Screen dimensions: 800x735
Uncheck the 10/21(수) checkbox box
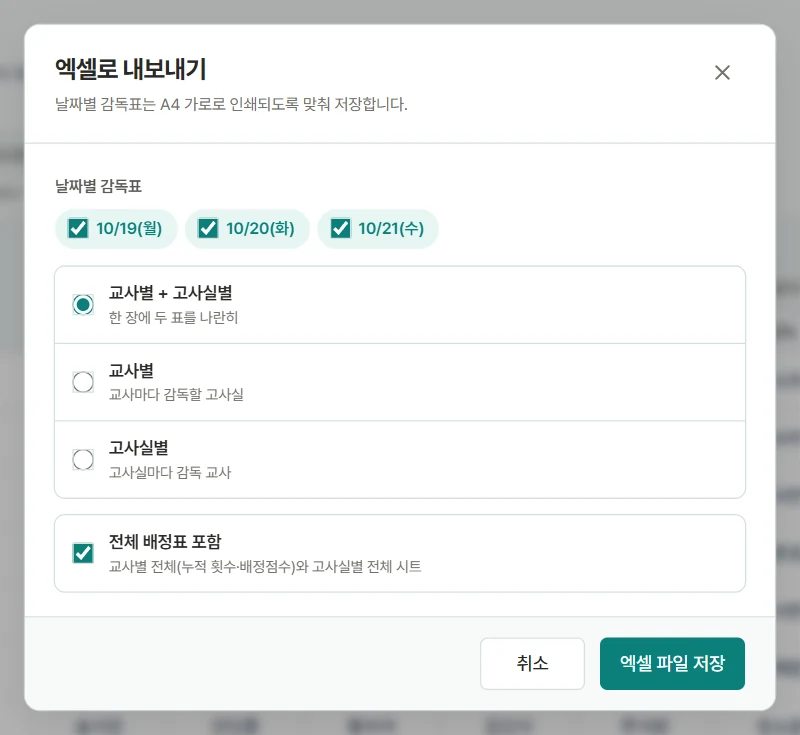click(x=340, y=229)
